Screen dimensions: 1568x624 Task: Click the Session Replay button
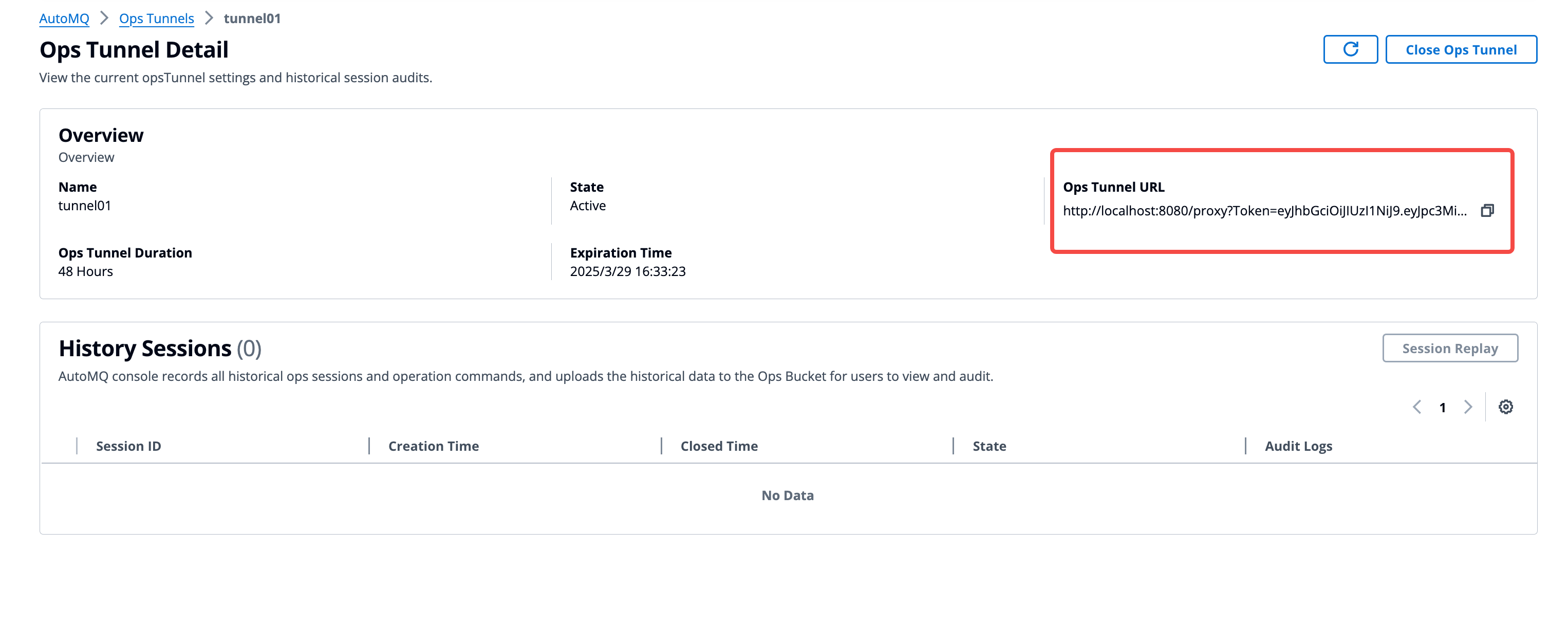tap(1449, 348)
